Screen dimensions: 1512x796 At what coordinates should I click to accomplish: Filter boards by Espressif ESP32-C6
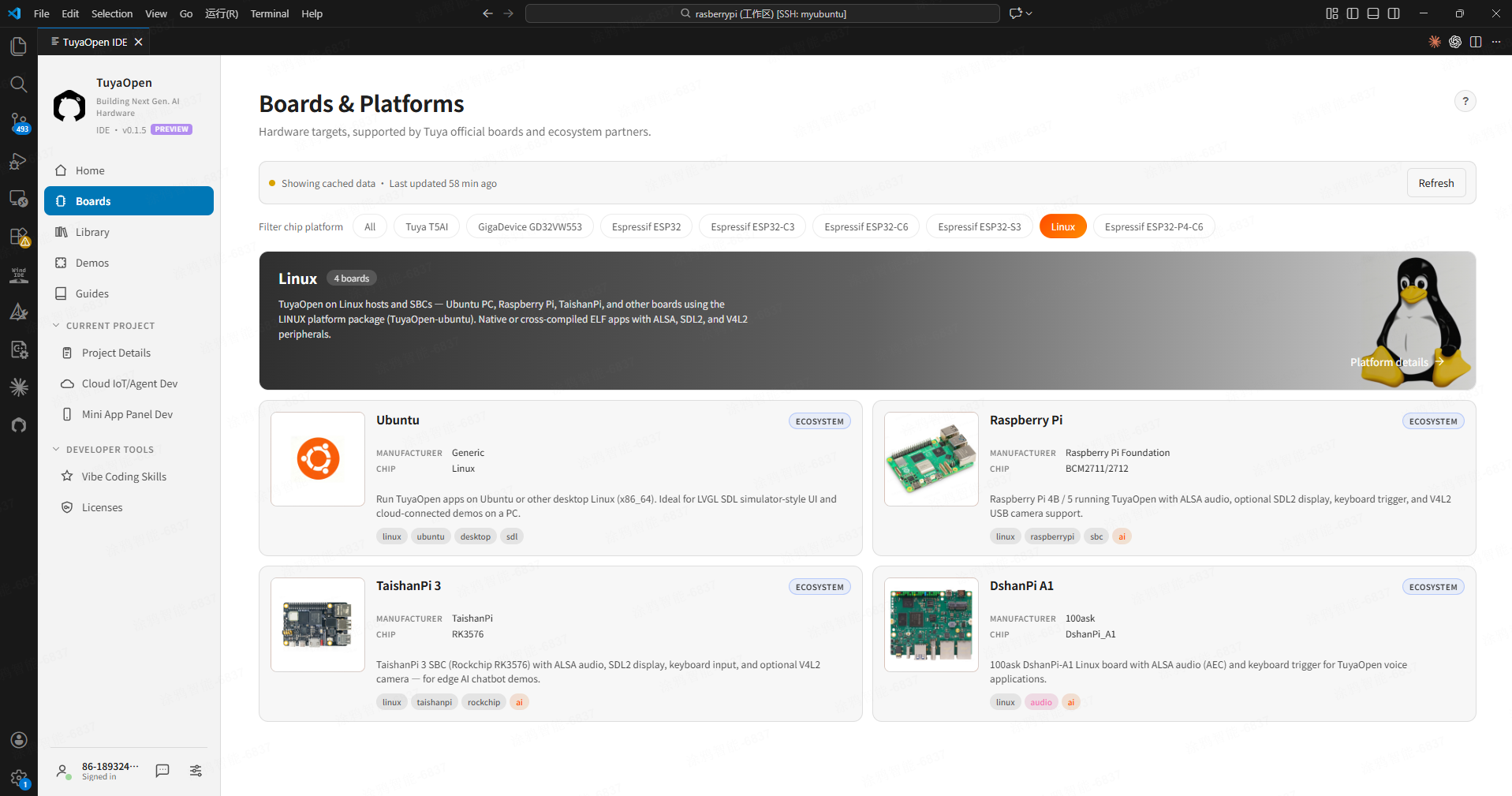[866, 226]
